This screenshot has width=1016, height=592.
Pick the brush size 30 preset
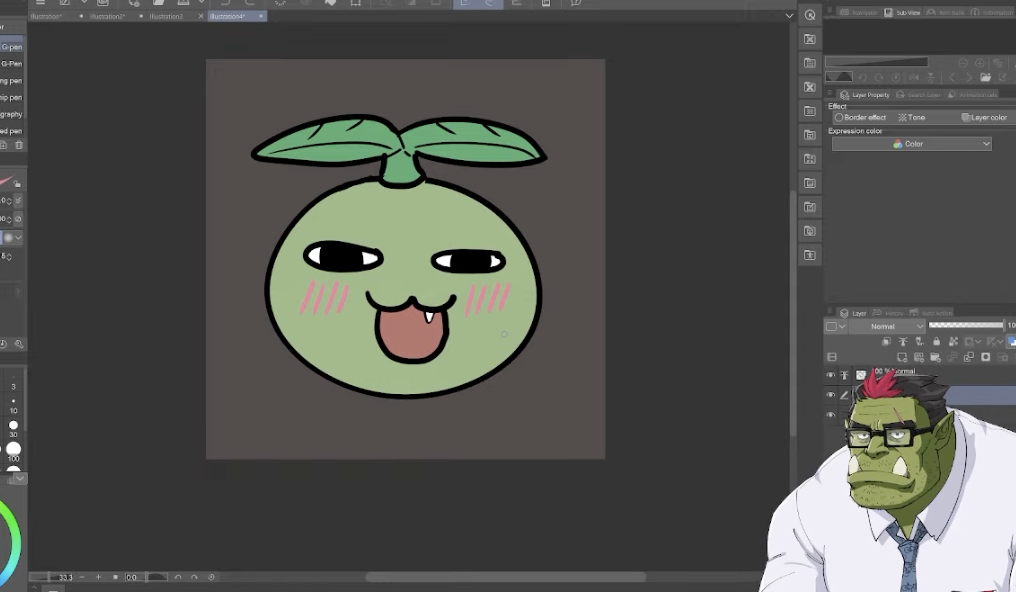point(13,426)
